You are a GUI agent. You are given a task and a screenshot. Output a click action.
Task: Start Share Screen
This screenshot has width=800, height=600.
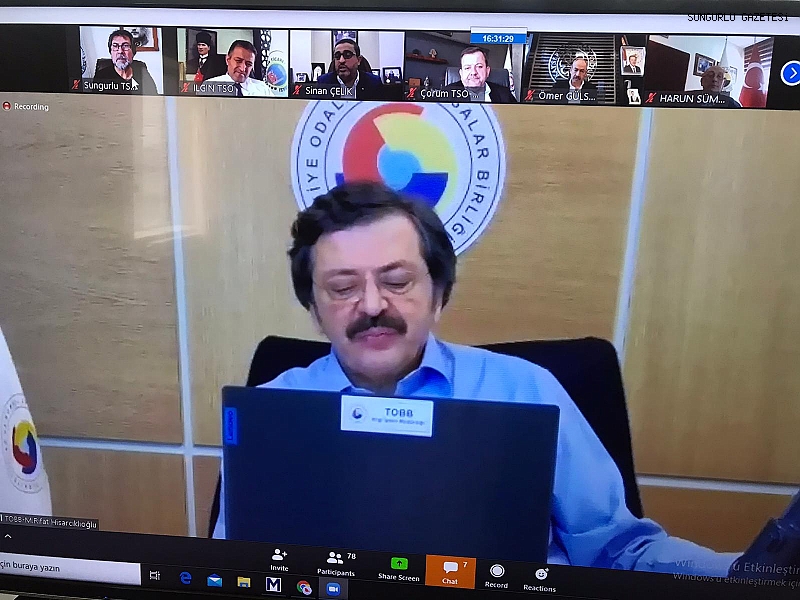[x=398, y=569]
